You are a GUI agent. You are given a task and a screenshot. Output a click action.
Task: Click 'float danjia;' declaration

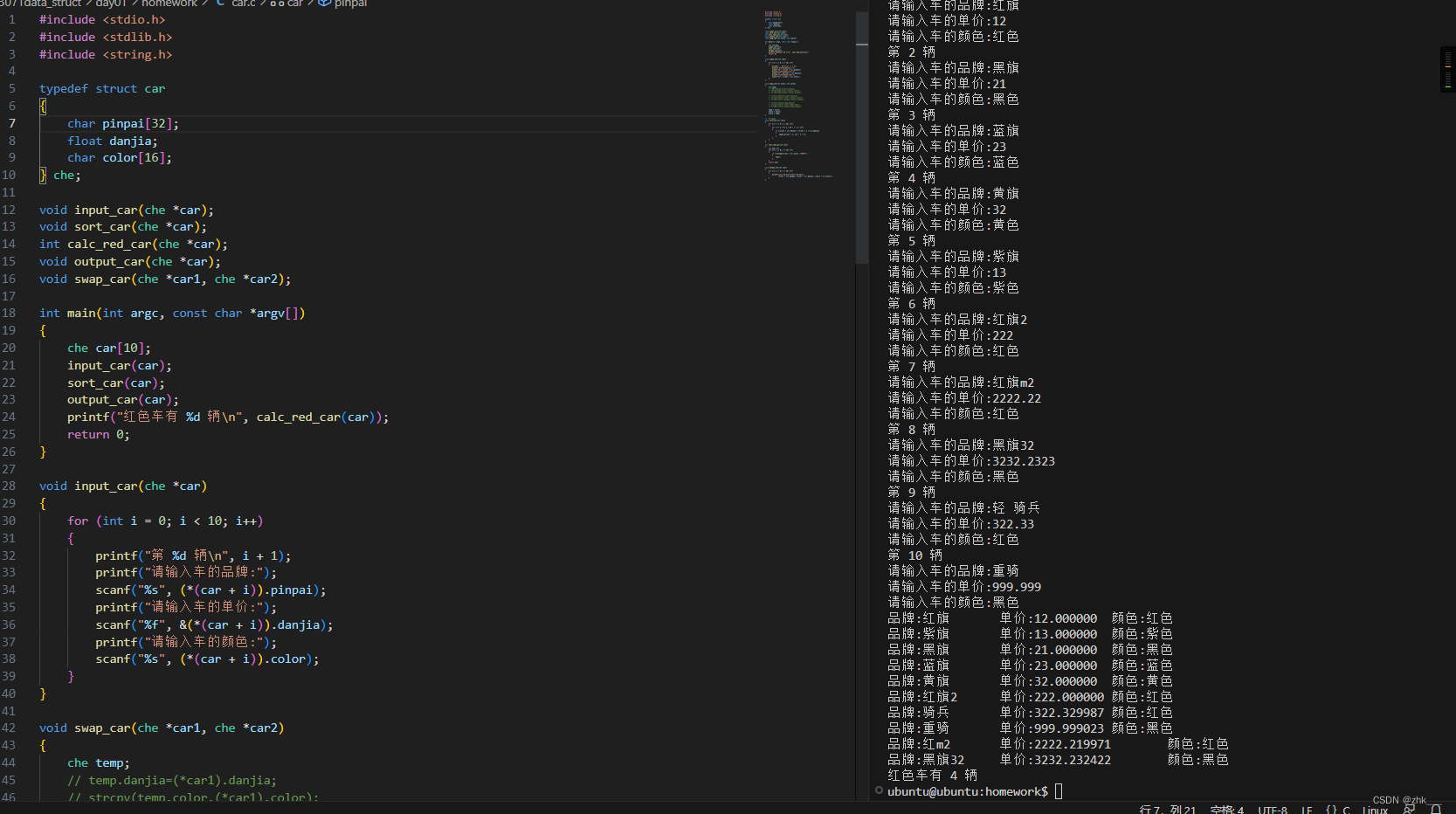coord(113,141)
